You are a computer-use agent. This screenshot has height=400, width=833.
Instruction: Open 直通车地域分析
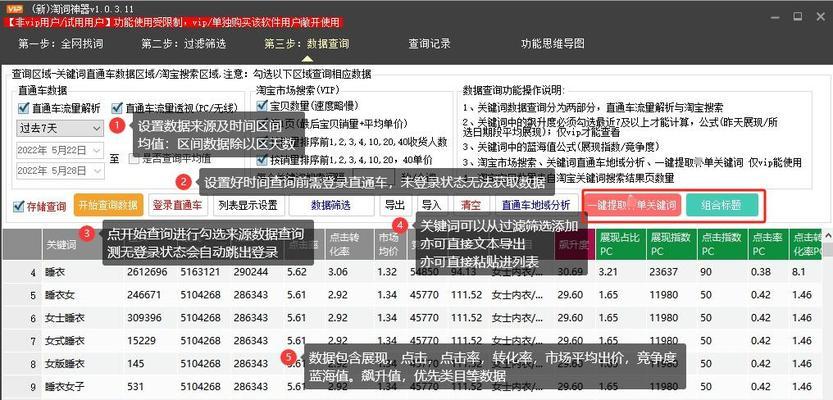coord(536,206)
